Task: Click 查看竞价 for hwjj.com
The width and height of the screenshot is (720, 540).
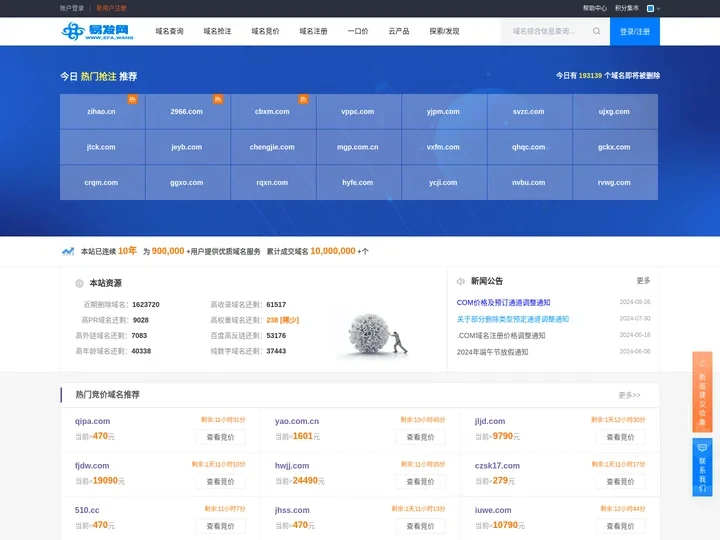Action: (x=420, y=482)
